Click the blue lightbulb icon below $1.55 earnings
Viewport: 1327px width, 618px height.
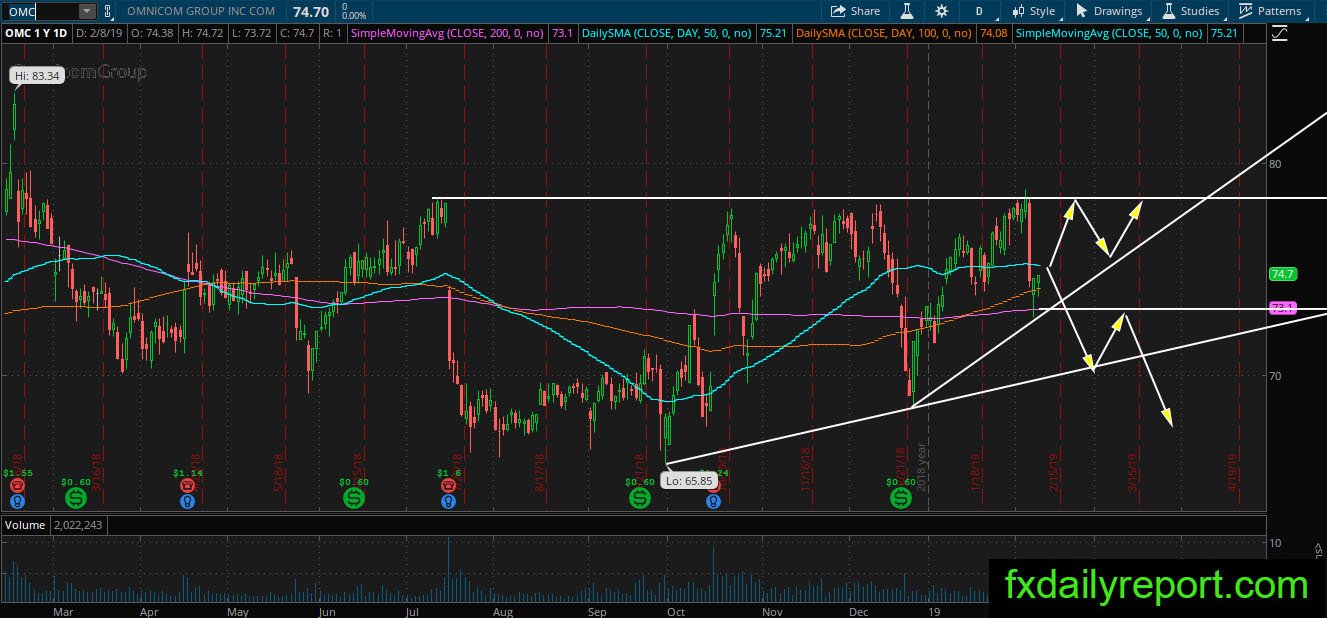tap(17, 501)
